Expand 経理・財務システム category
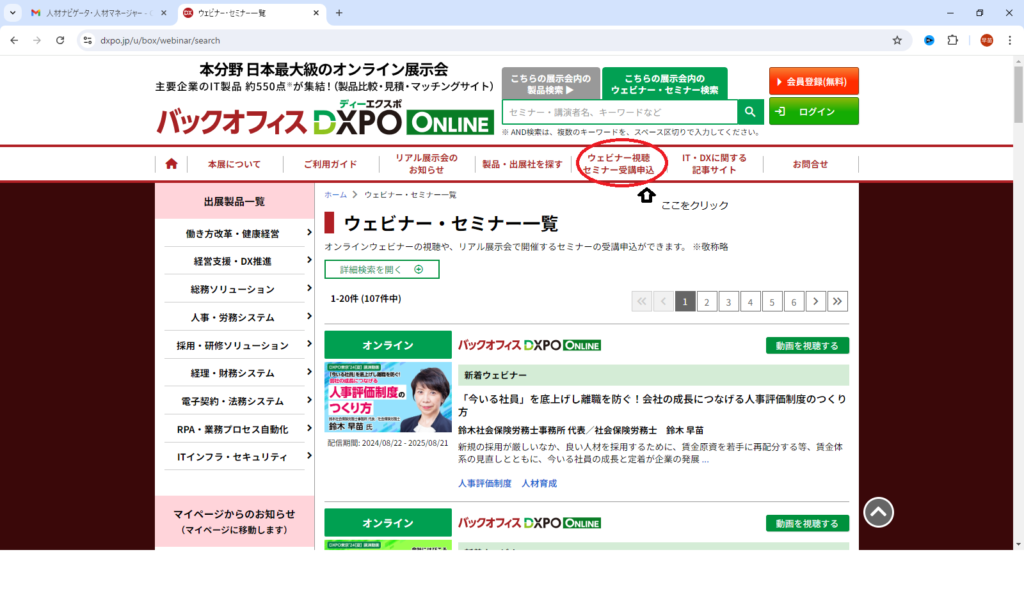The image size is (1024, 605). 235,373
